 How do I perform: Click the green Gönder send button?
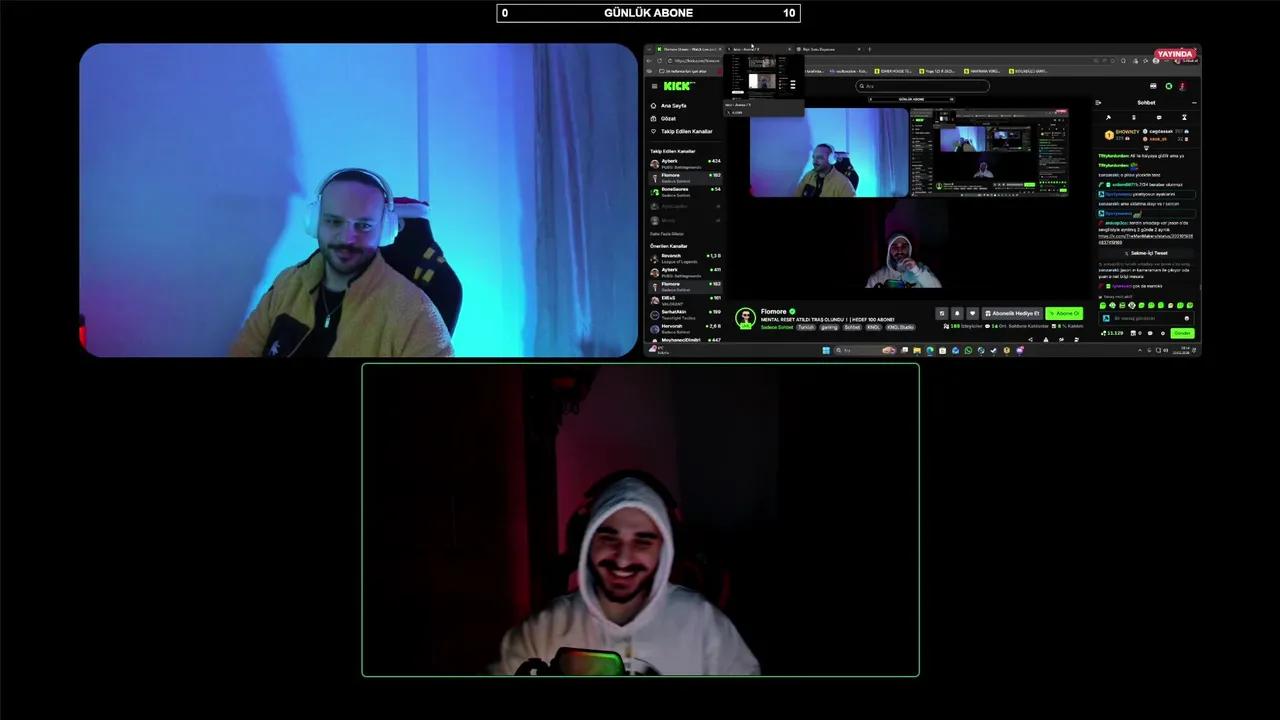pyautogui.click(x=1183, y=333)
